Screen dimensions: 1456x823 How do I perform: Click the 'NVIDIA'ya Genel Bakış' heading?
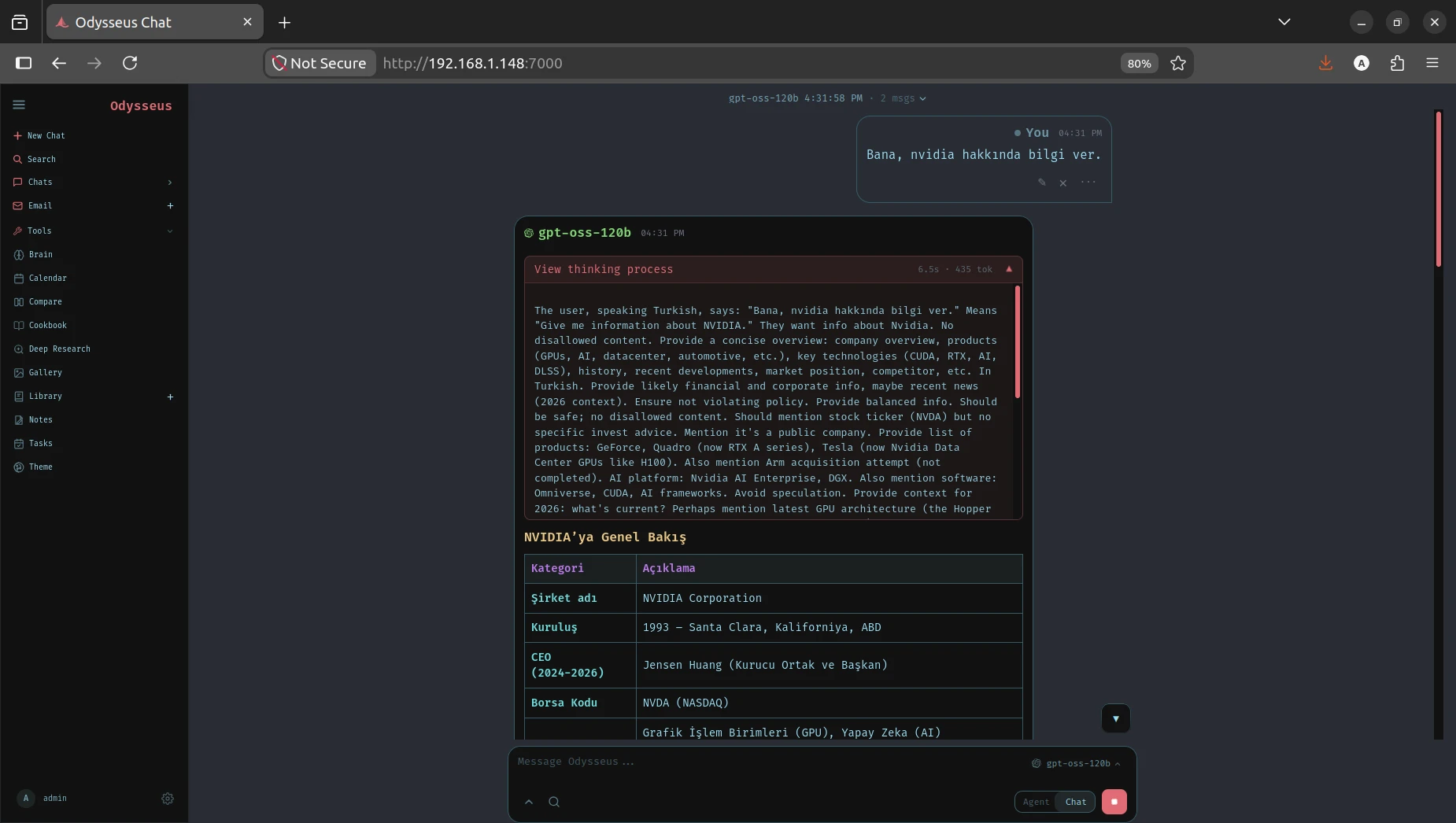tap(605, 537)
